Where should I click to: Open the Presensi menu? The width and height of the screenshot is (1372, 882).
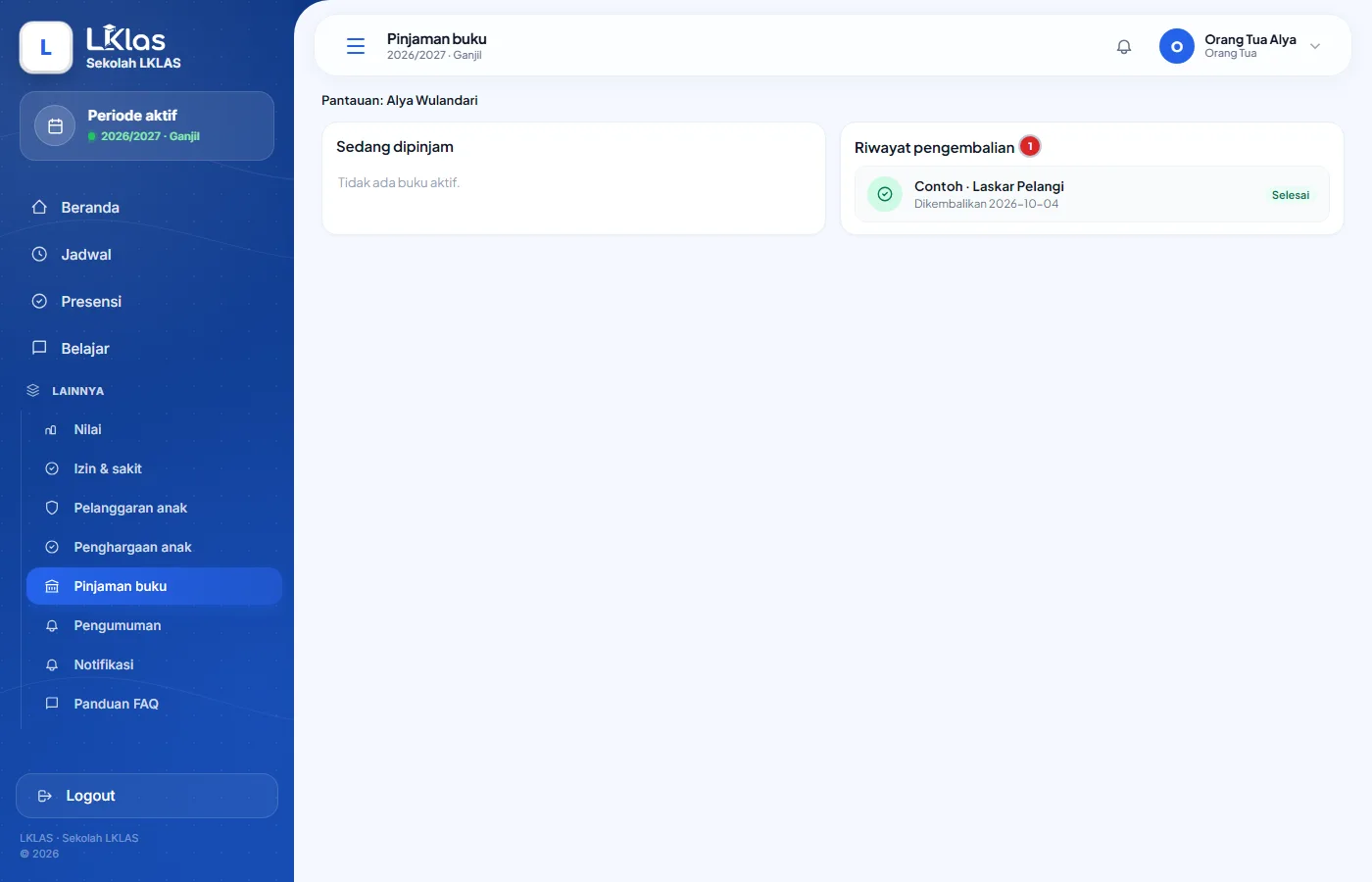tap(147, 301)
